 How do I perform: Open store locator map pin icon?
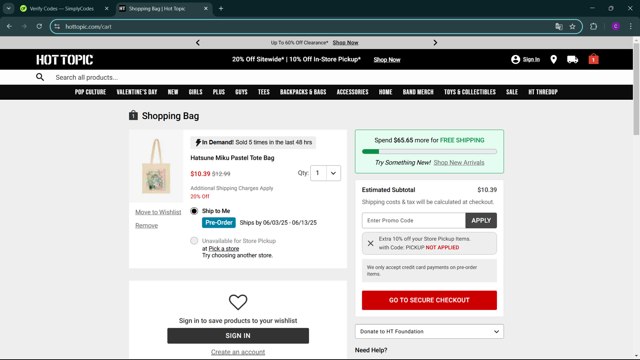pyautogui.click(x=553, y=60)
